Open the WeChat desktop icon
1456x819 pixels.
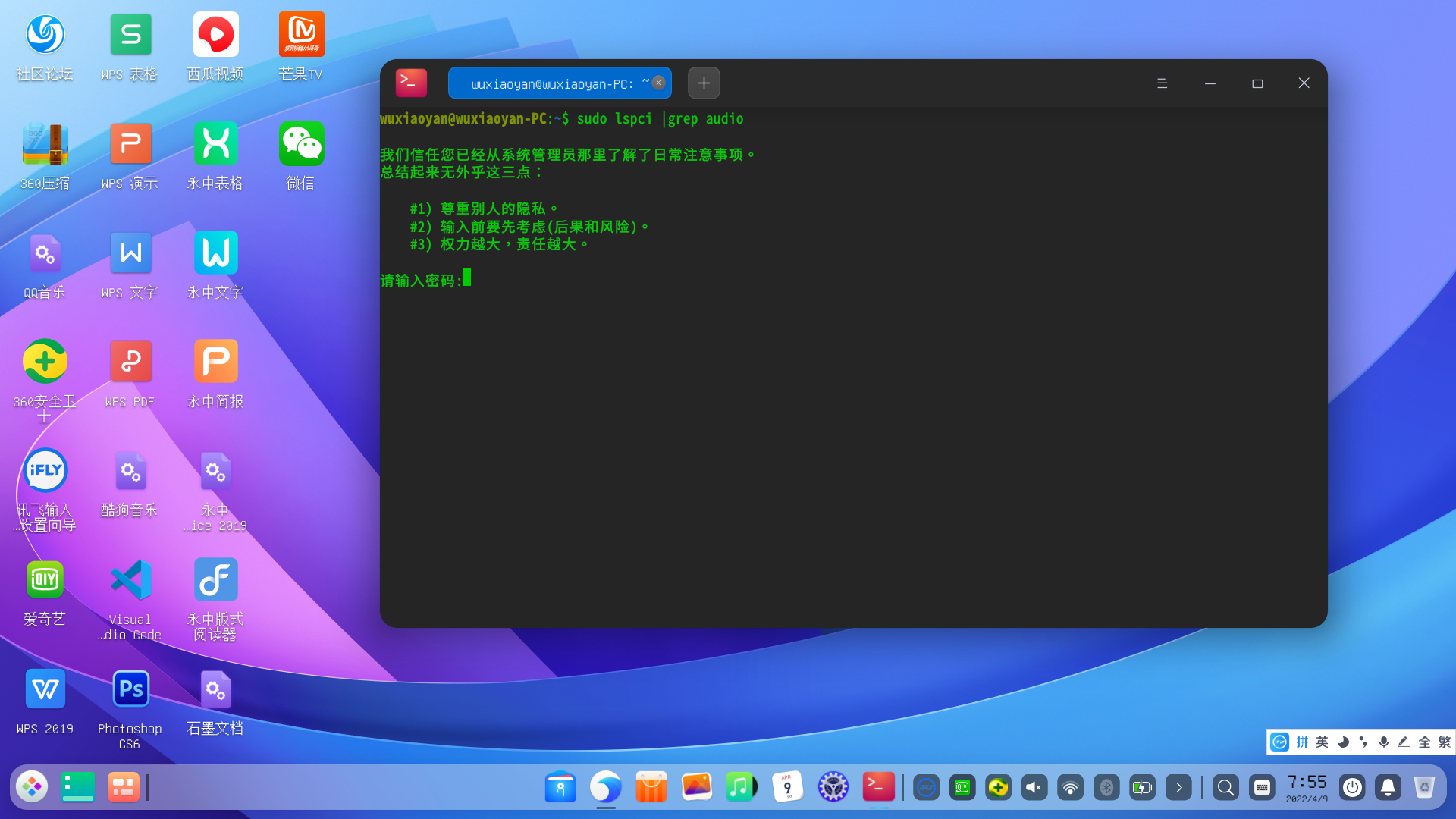pos(301,144)
